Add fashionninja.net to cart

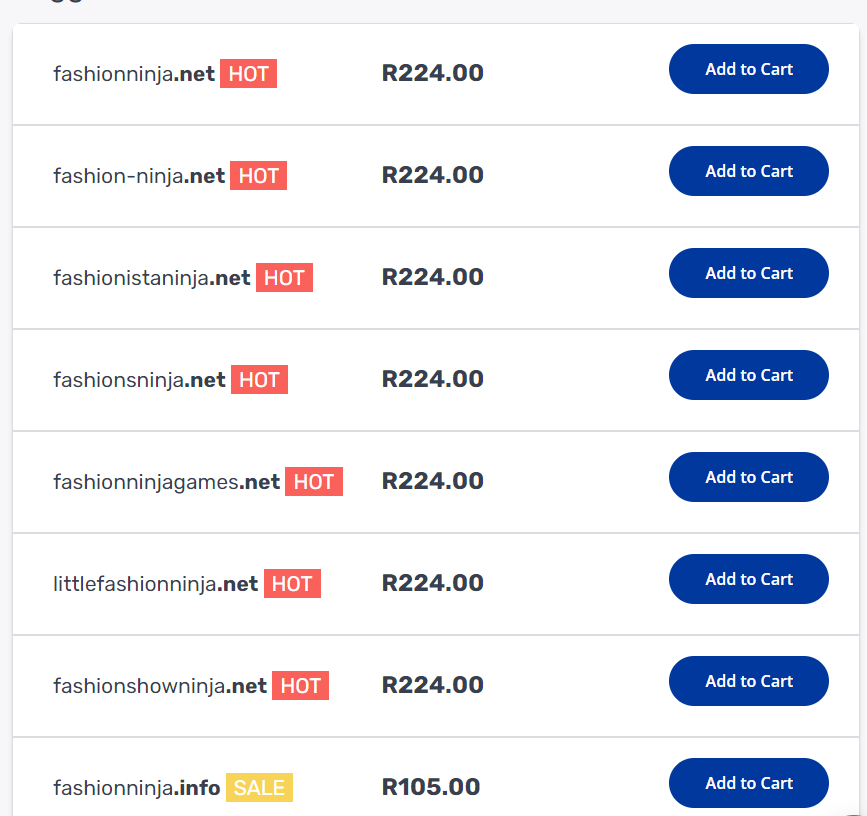coord(748,69)
